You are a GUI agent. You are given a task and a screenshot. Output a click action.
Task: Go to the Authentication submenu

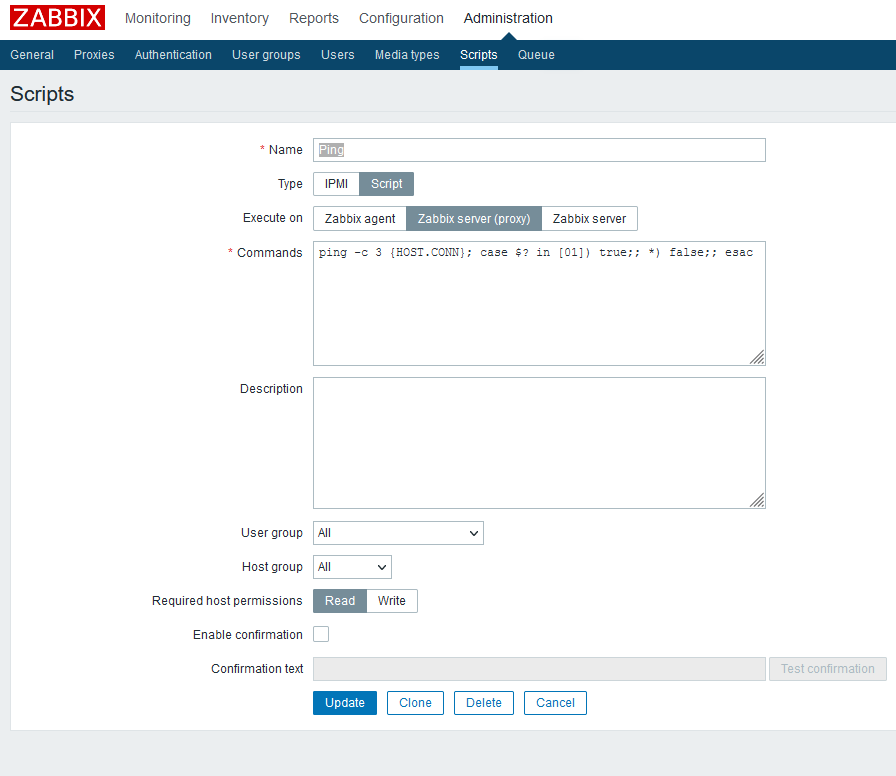coord(173,55)
